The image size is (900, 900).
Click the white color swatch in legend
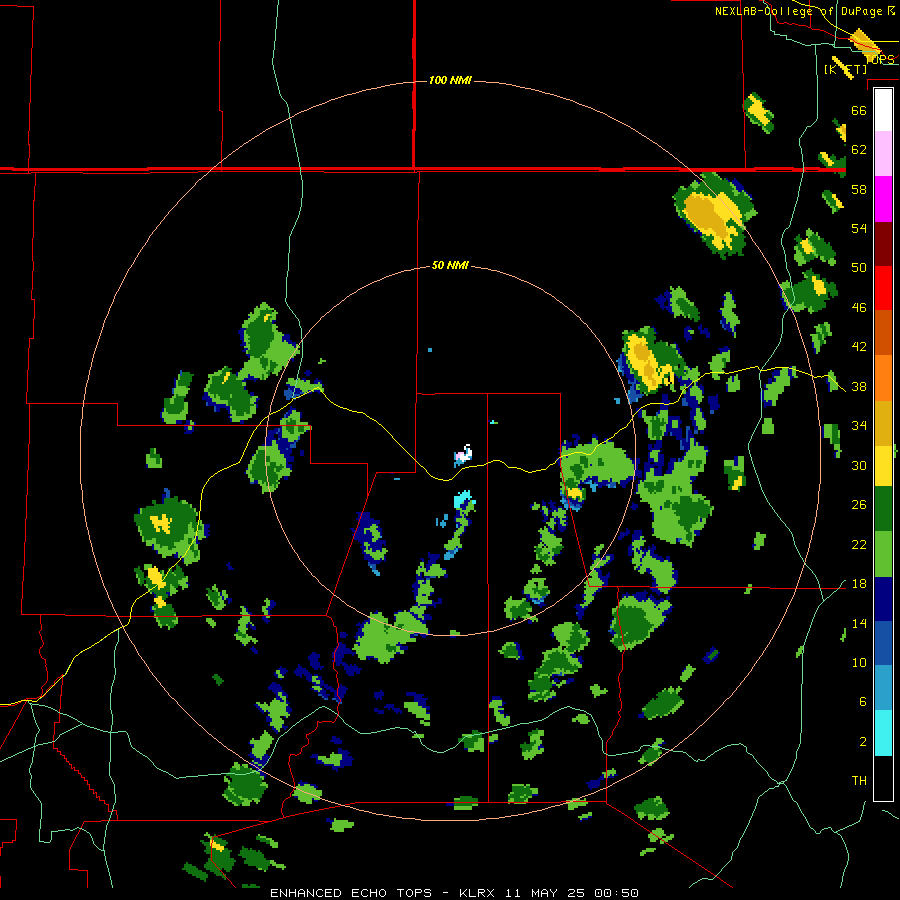883,110
